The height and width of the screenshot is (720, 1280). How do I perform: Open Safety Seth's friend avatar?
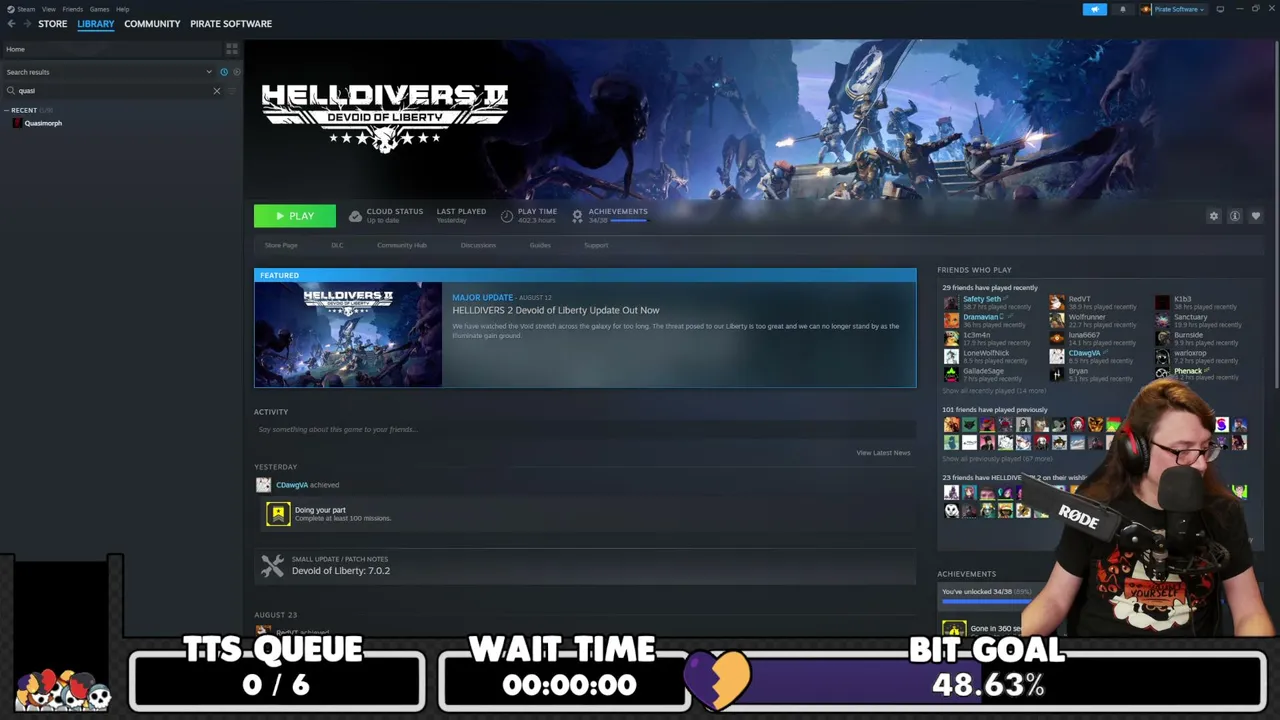tap(951, 302)
